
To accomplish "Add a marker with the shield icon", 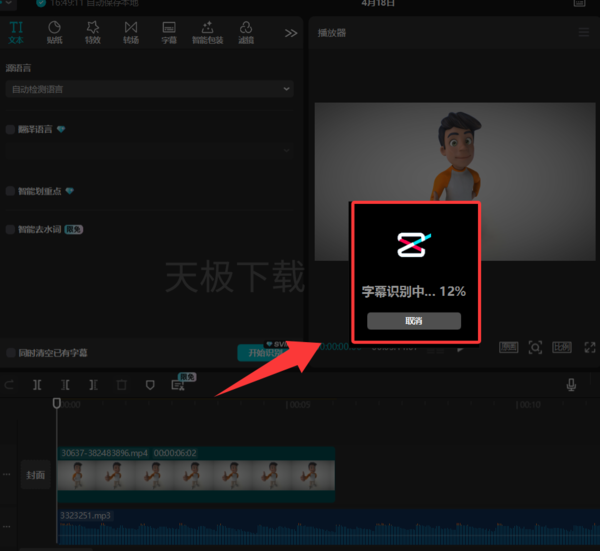I will coord(150,385).
